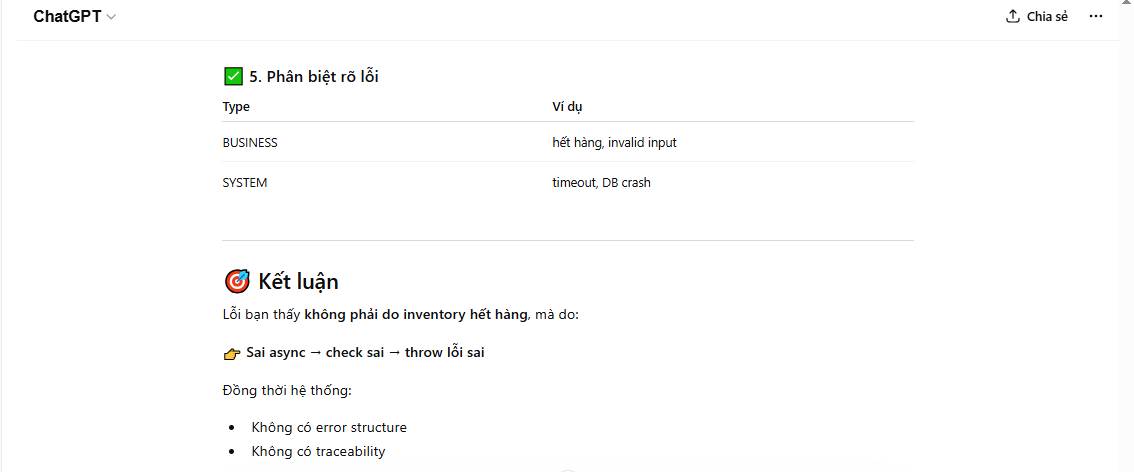The image size is (1134, 472).
Task: Click the "Không có traceability" bullet
Action: [x=318, y=451]
